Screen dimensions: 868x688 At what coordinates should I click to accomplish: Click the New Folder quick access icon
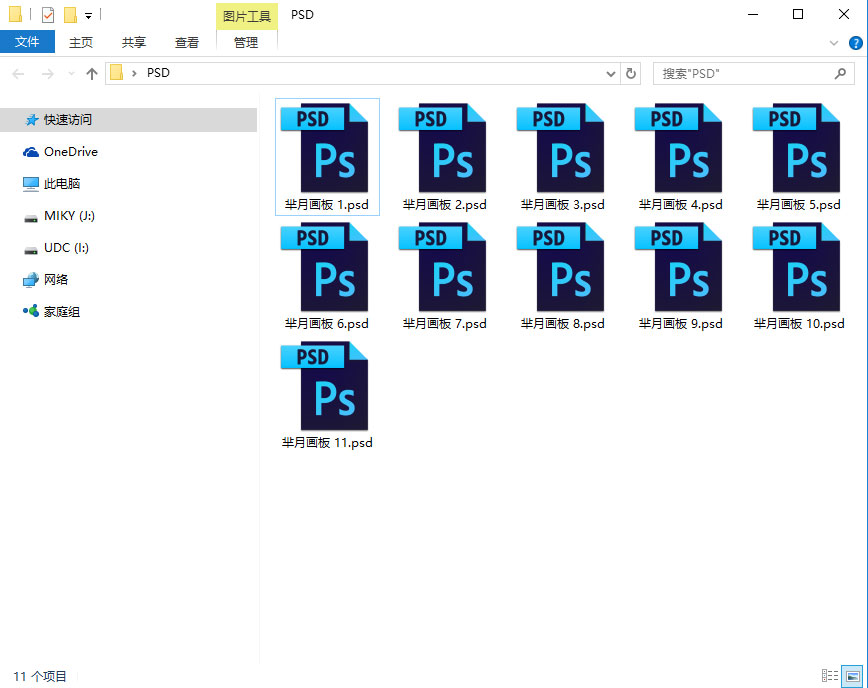pyautogui.click(x=70, y=14)
